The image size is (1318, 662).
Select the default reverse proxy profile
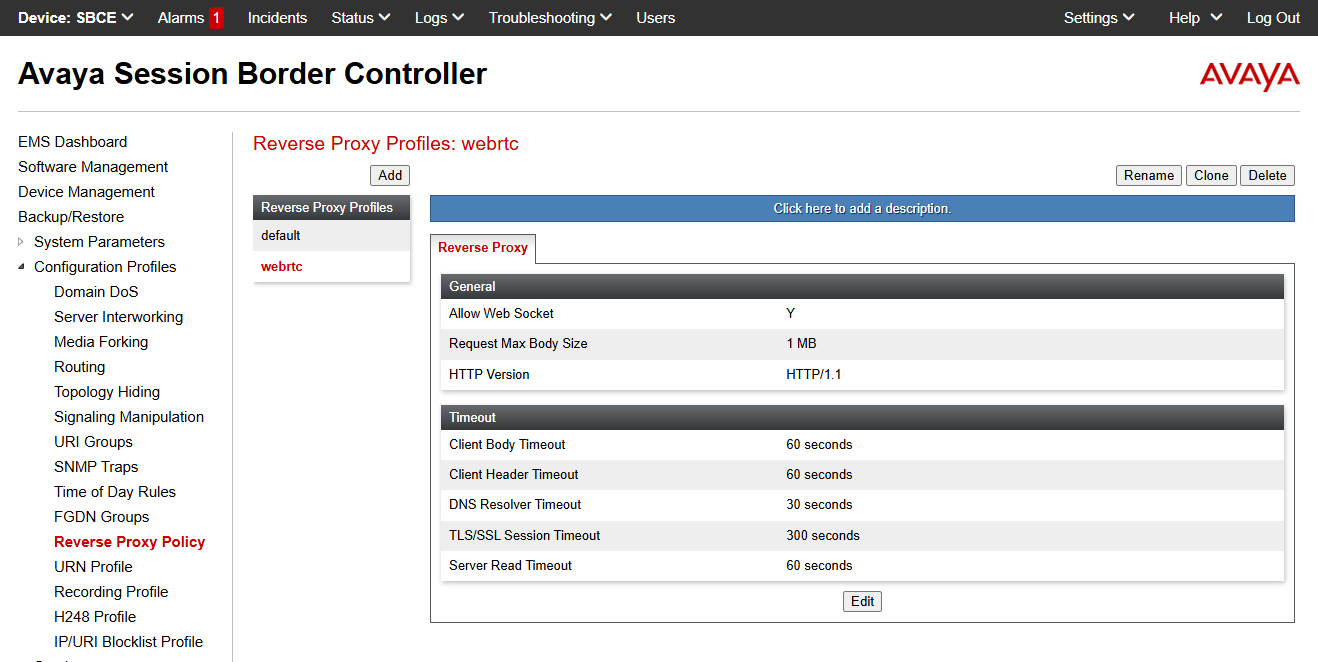(x=281, y=236)
